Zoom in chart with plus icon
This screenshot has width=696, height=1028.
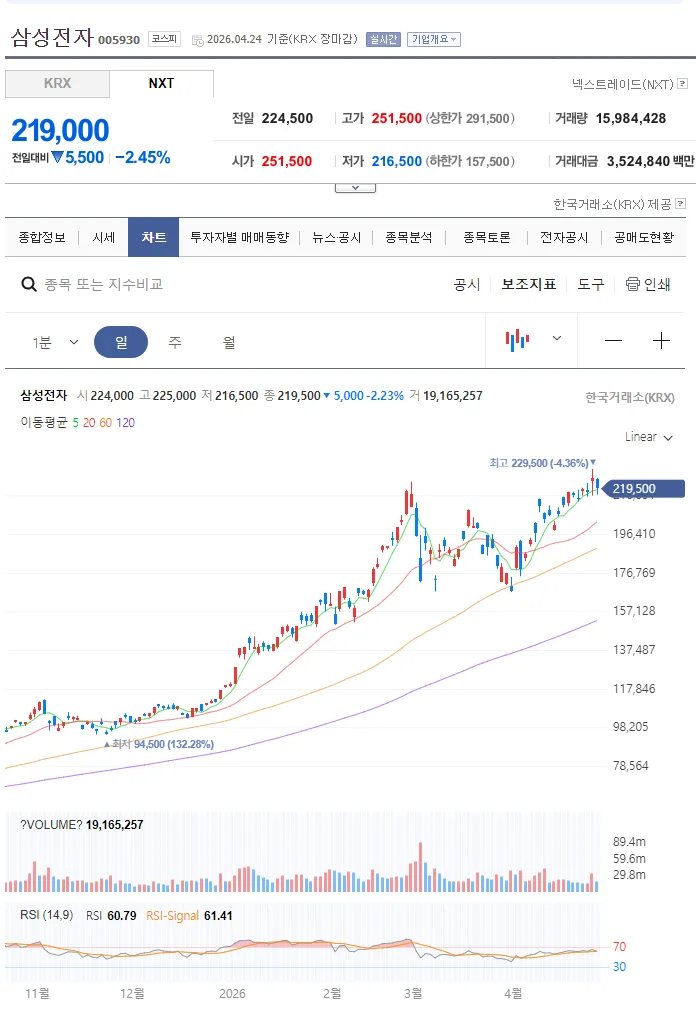[661, 340]
